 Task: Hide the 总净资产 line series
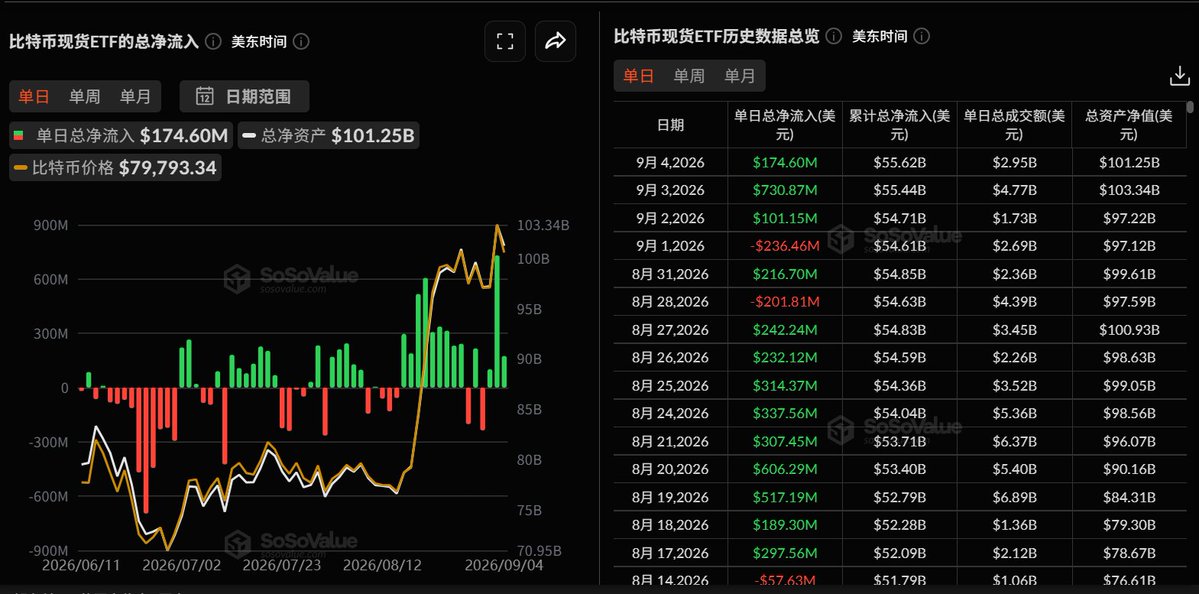point(329,136)
